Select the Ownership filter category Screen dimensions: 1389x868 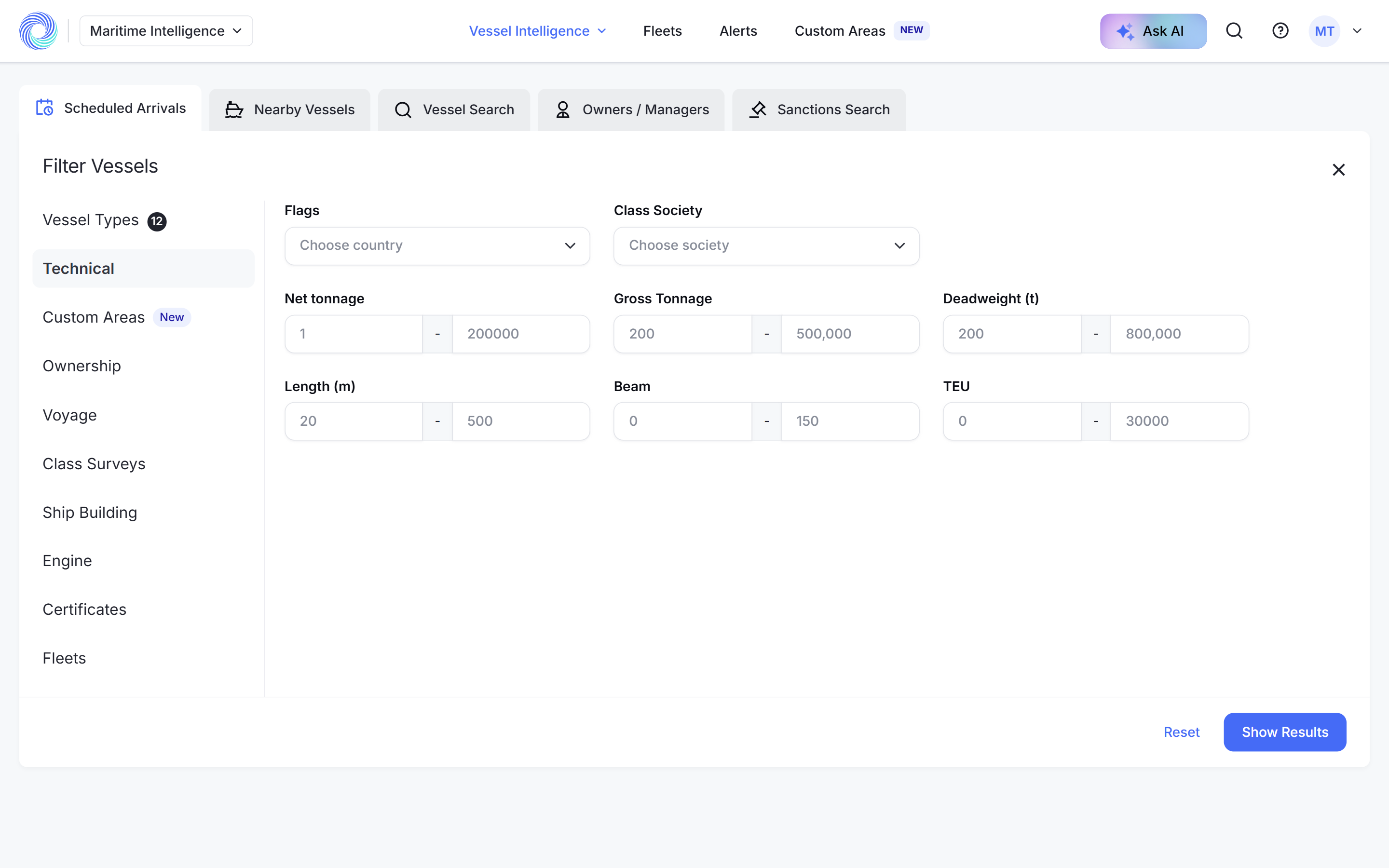point(144,366)
